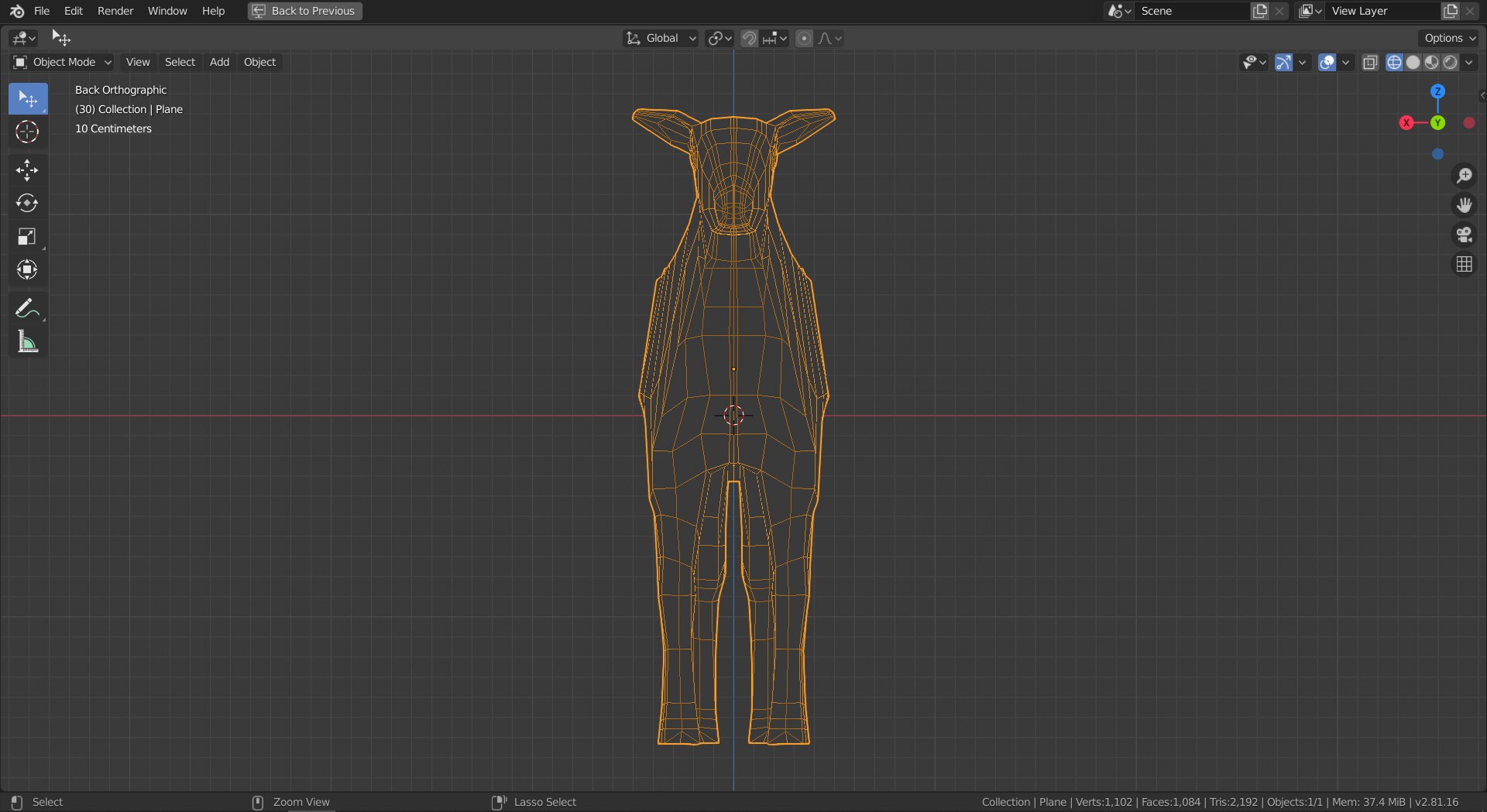Viewport: 1487px width, 812px height.
Task: Toggle X-ray mode
Action: pyautogui.click(x=1370, y=63)
